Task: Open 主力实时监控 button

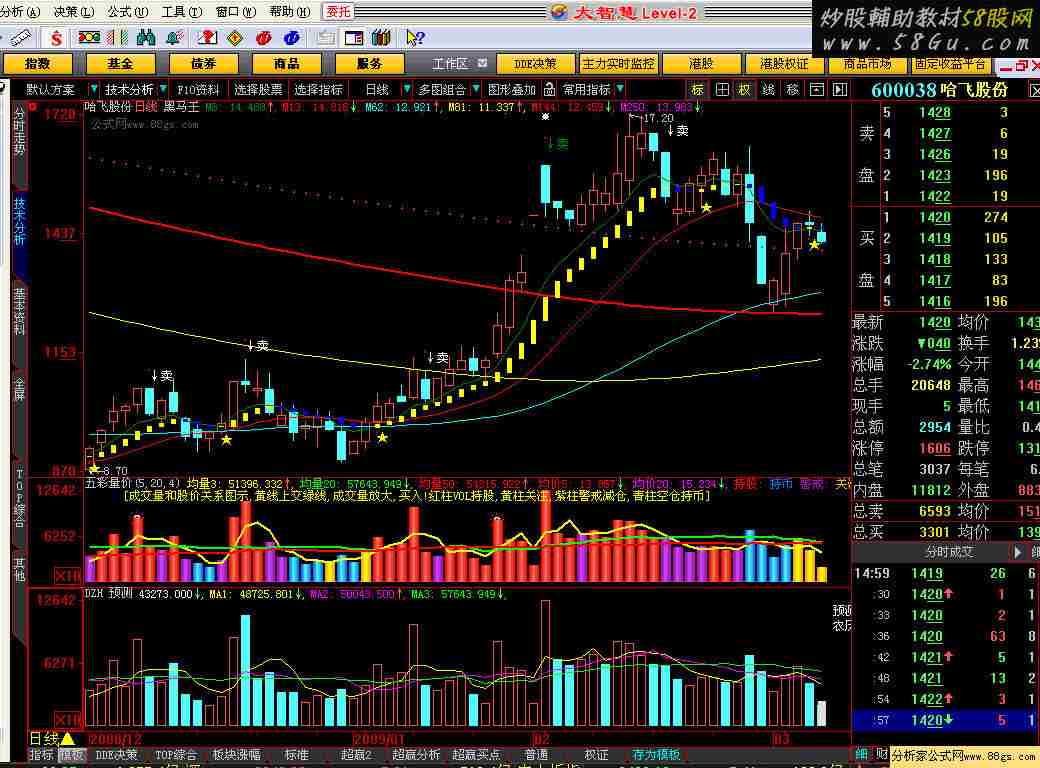Action: 618,64
